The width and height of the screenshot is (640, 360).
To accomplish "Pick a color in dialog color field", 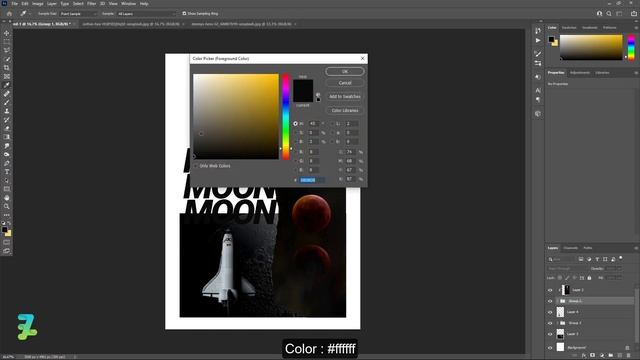I will tap(236, 116).
